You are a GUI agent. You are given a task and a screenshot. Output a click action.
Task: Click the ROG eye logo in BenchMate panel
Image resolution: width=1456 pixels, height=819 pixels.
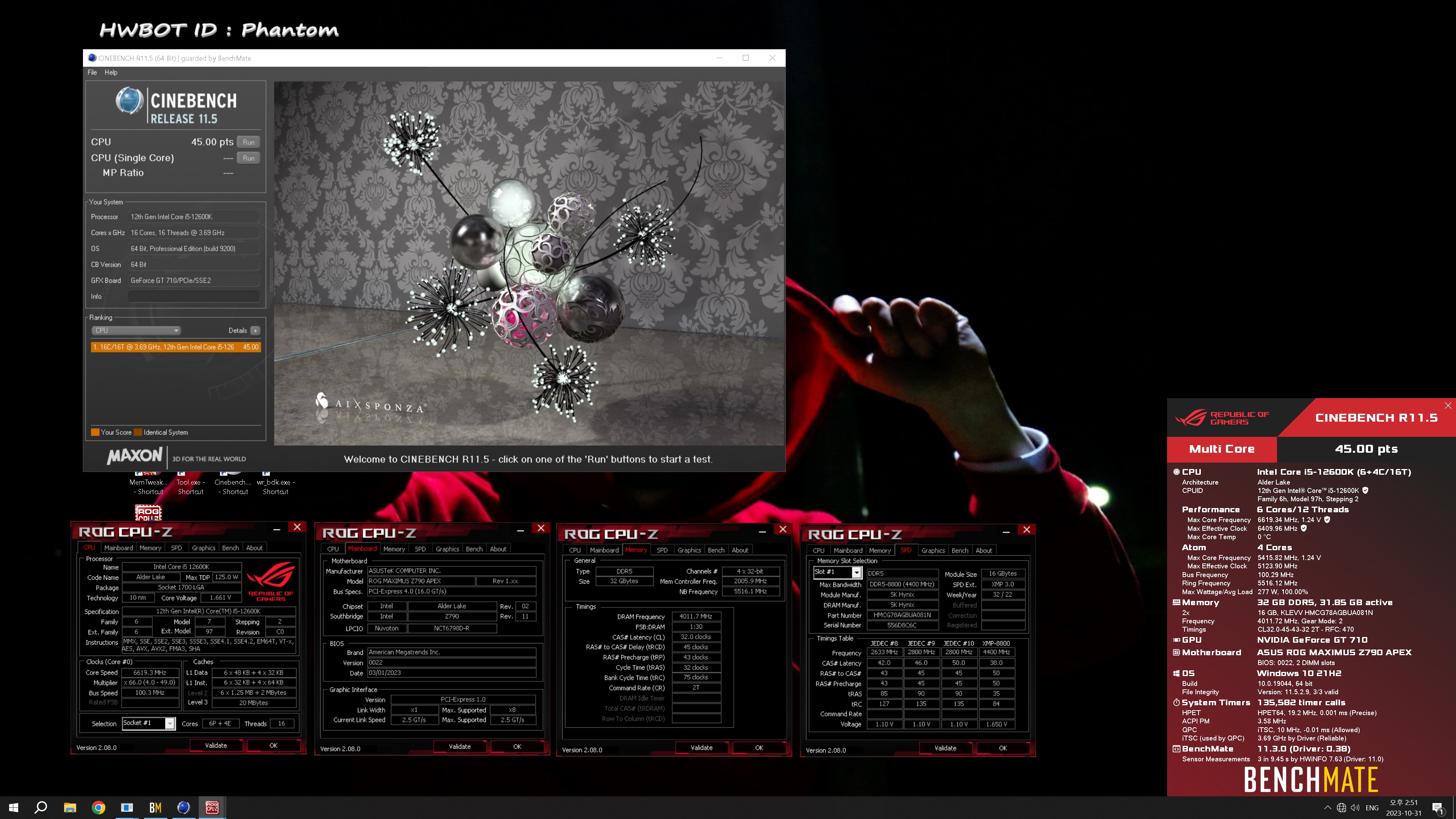pyautogui.click(x=1190, y=418)
